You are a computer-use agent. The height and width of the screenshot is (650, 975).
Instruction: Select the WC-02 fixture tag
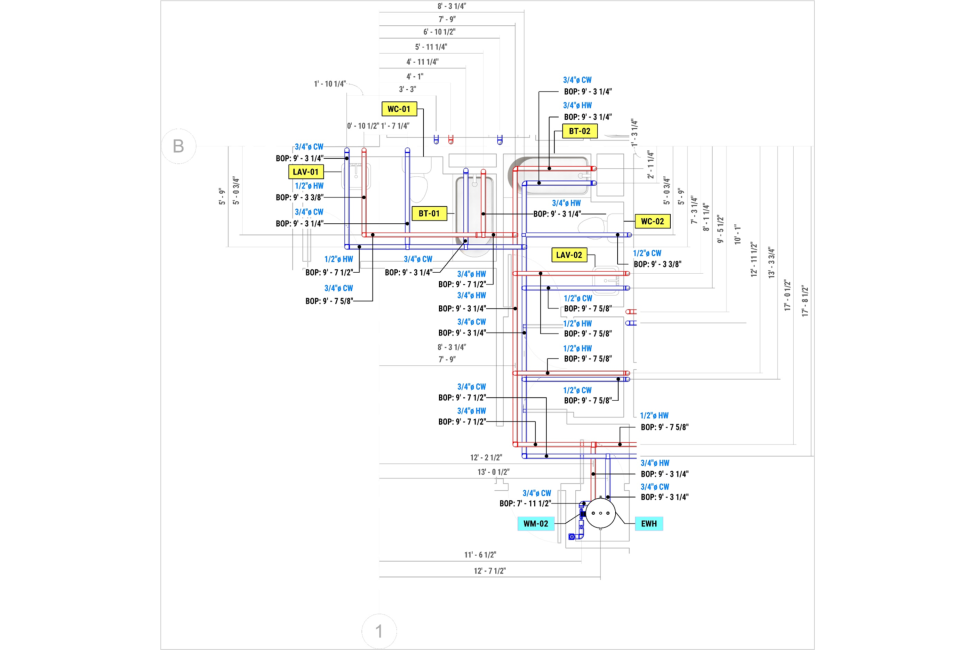pos(654,221)
